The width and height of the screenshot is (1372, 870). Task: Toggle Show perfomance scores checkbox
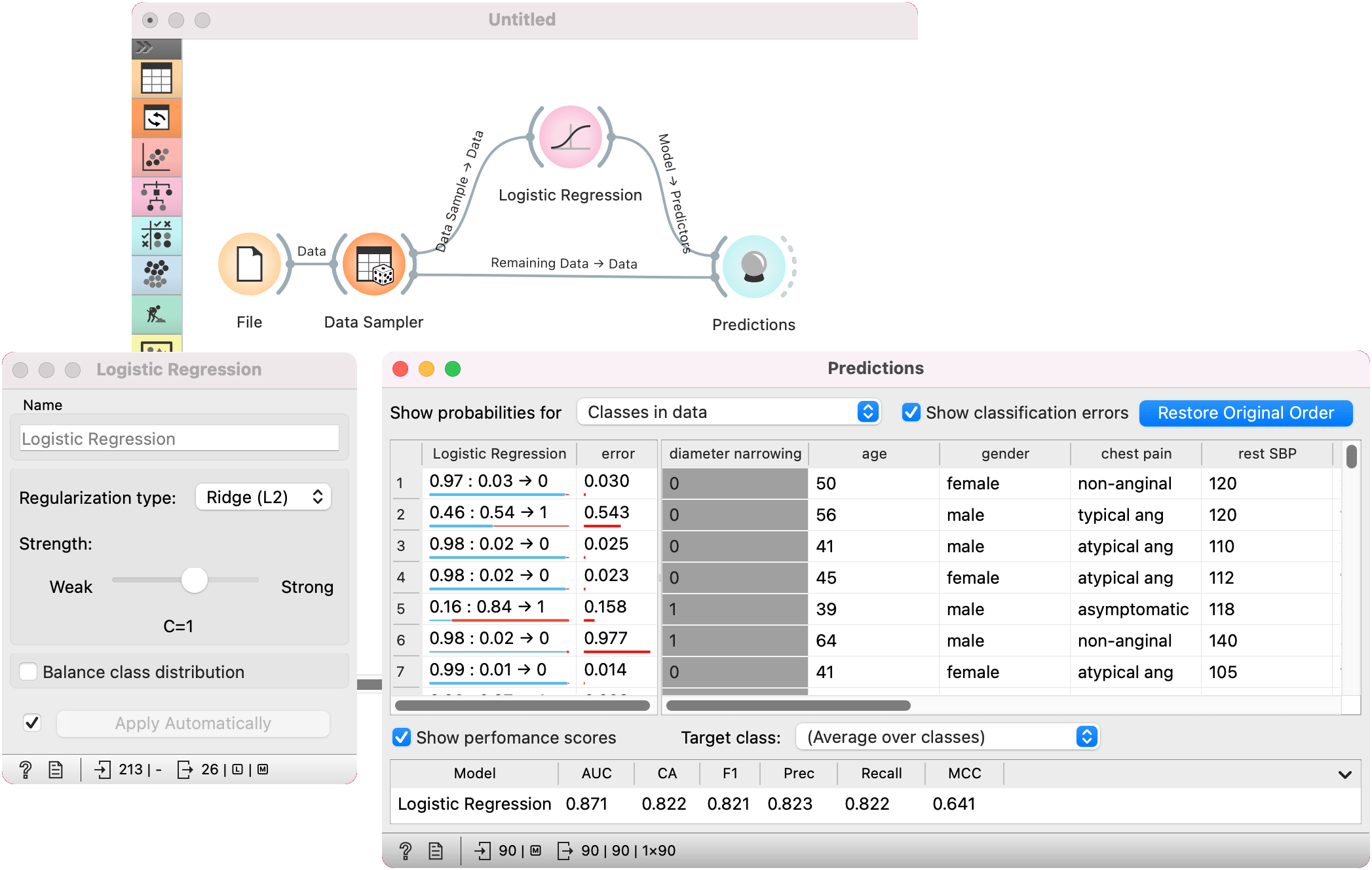[401, 737]
